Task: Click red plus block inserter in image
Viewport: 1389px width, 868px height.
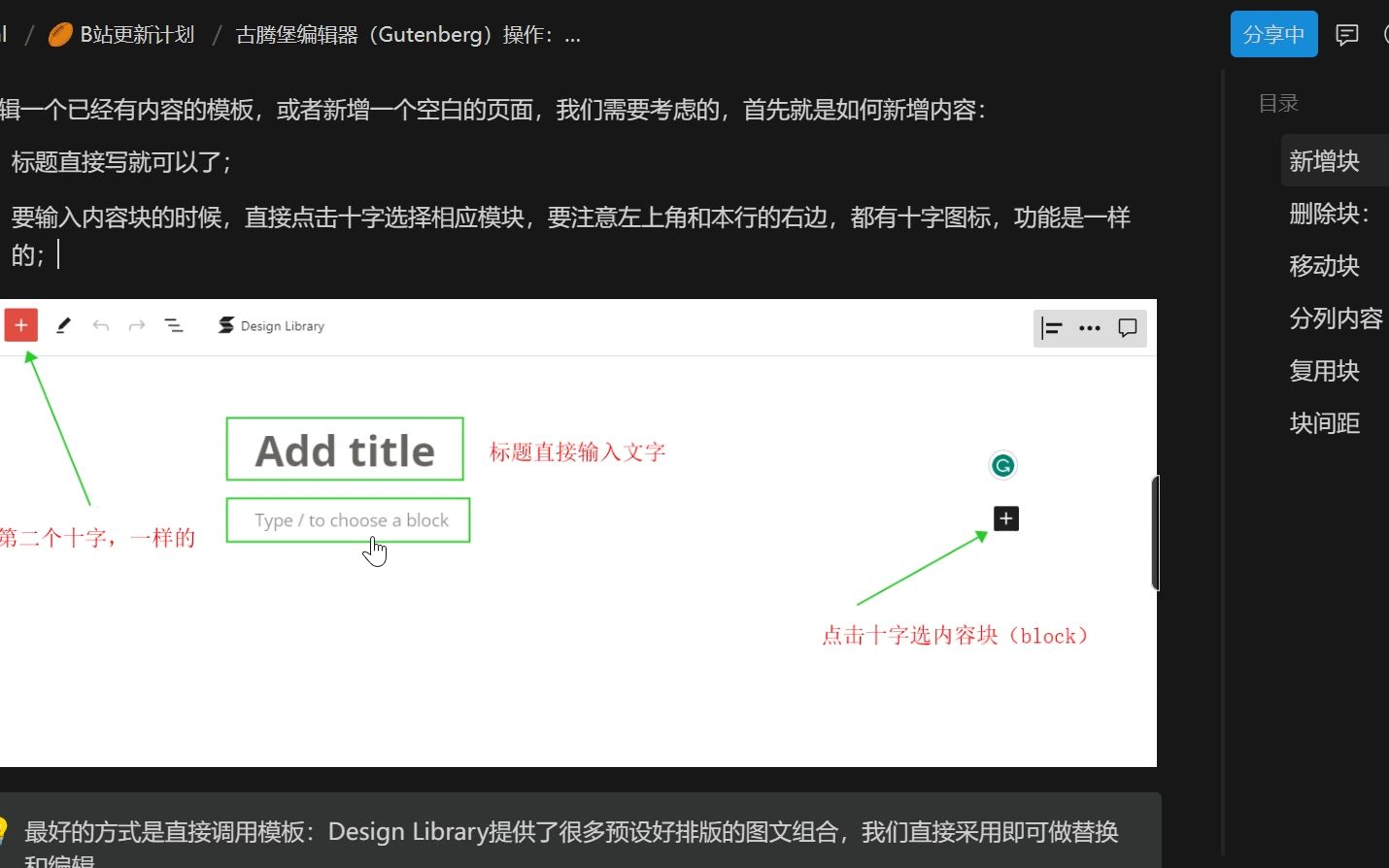Action: click(x=21, y=325)
